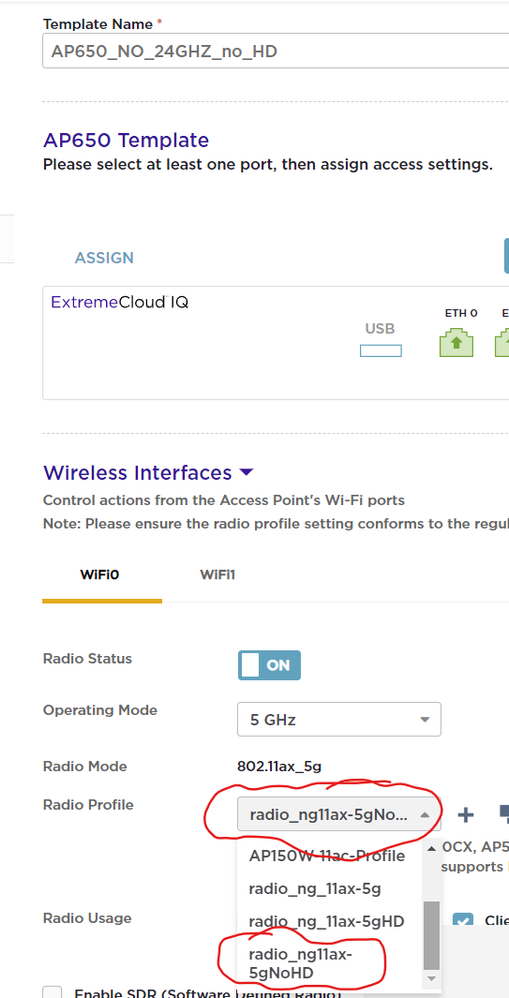Click the scroll up arrow in profile list
The image size is (509, 998).
(x=431, y=848)
